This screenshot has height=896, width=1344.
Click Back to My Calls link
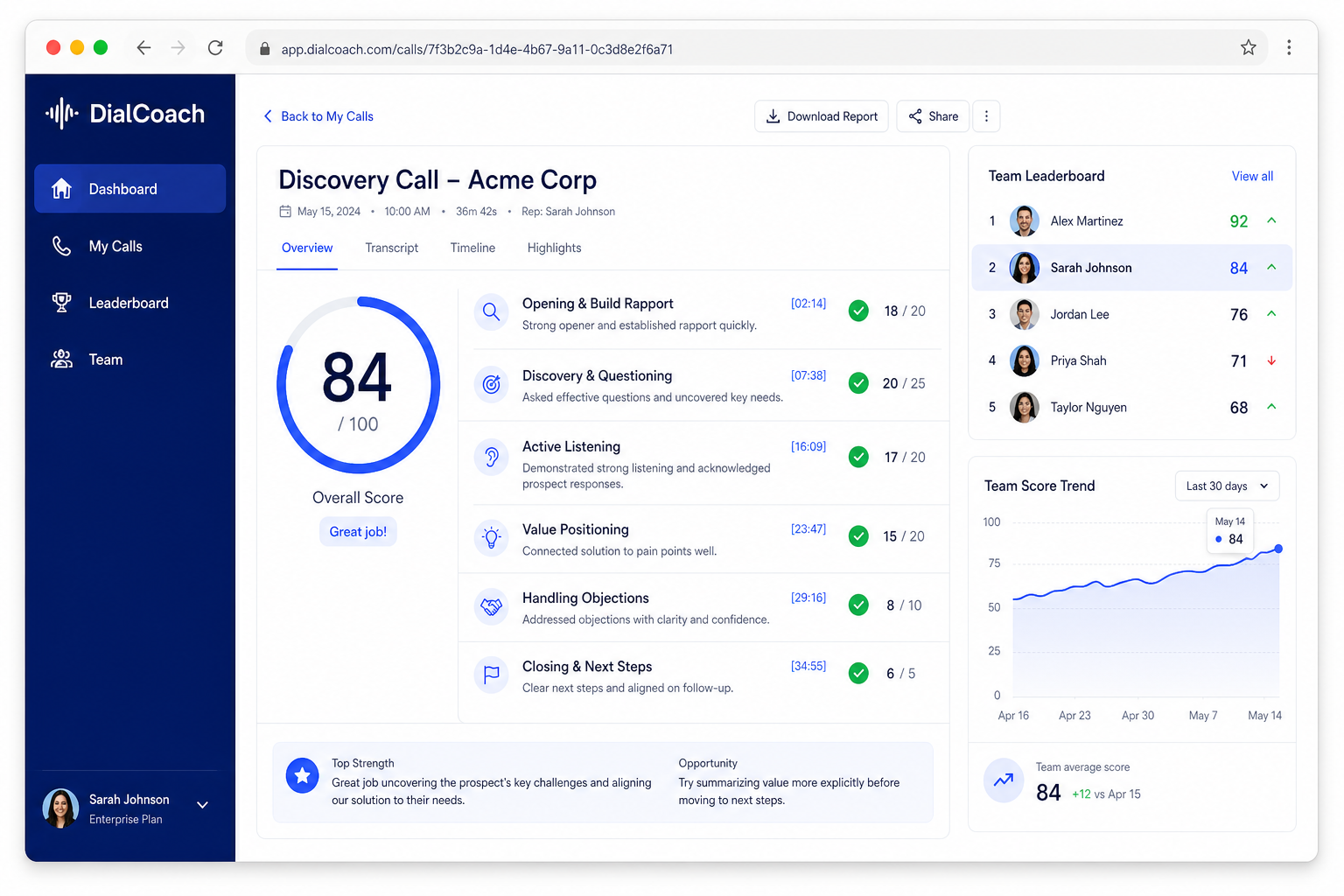[318, 116]
